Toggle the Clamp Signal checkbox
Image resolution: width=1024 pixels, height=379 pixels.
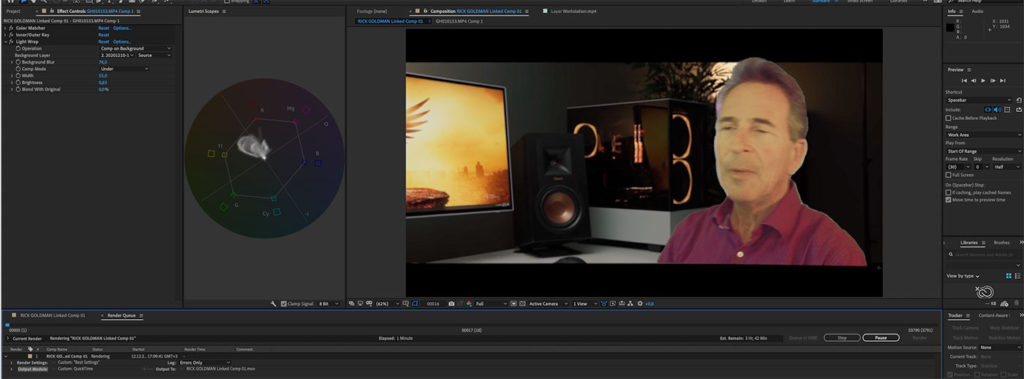coord(283,304)
